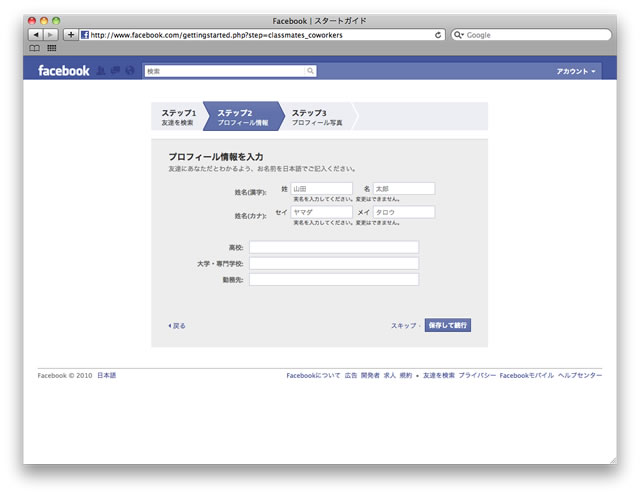Image resolution: width=640 pixels, height=496 pixels.
Task: Open the friend requests icon
Action: [x=101, y=71]
